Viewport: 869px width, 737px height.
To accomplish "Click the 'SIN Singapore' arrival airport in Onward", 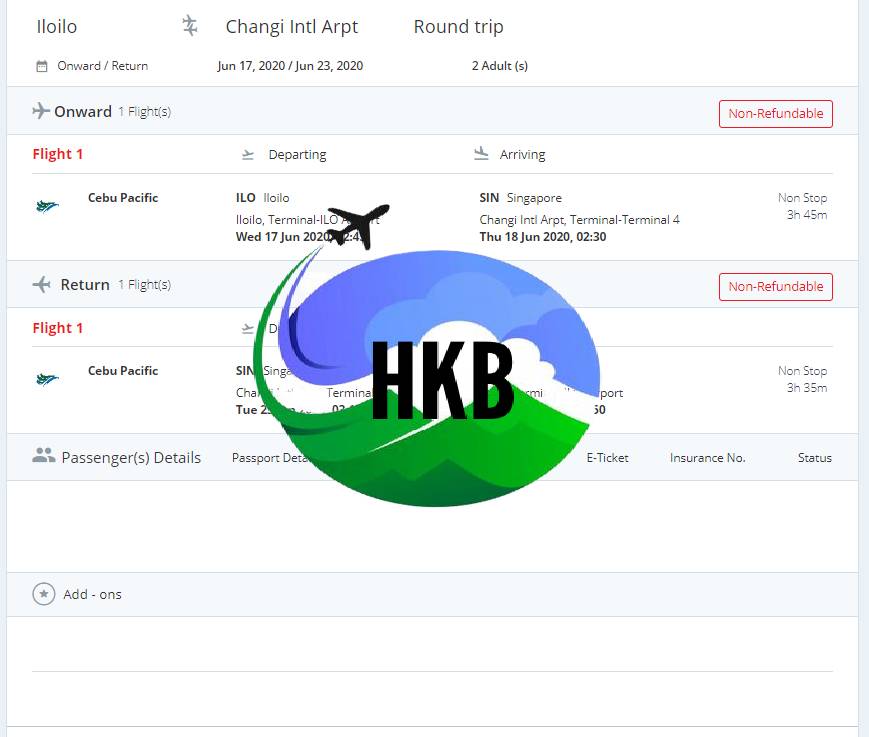I will click(x=520, y=198).
